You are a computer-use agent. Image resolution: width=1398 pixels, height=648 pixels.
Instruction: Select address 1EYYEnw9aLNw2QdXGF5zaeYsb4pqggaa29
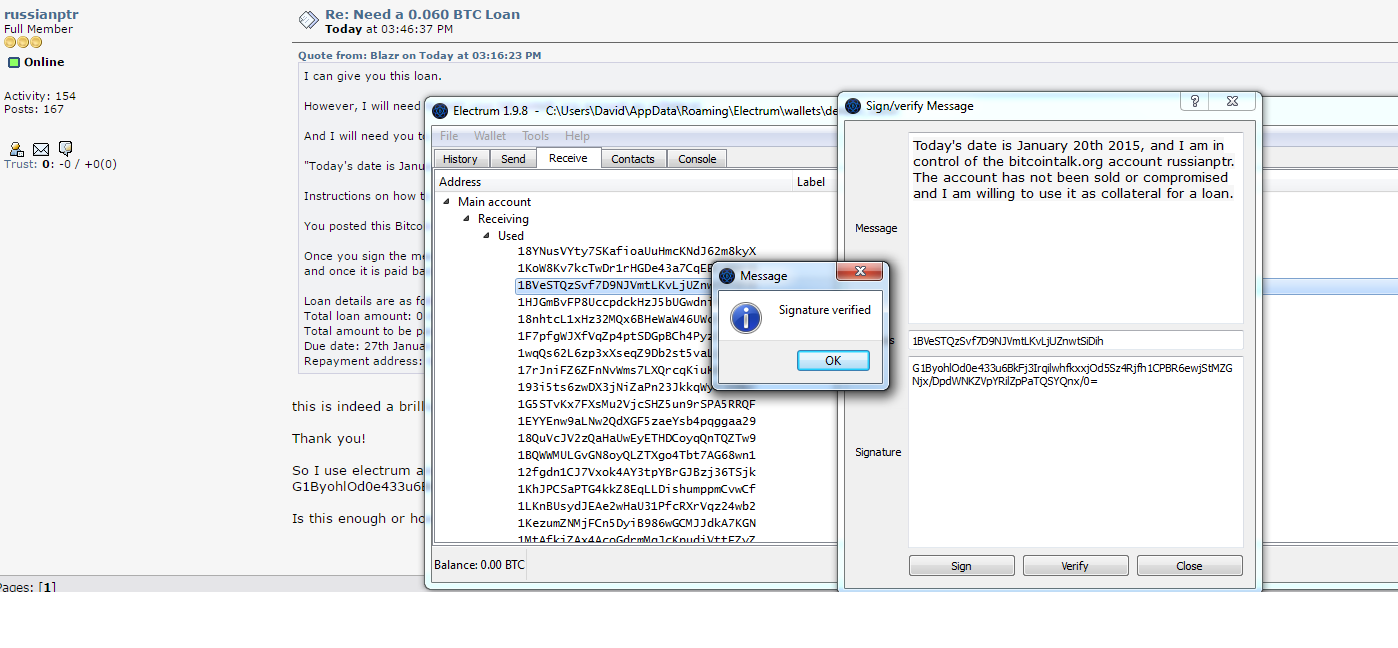pos(636,421)
